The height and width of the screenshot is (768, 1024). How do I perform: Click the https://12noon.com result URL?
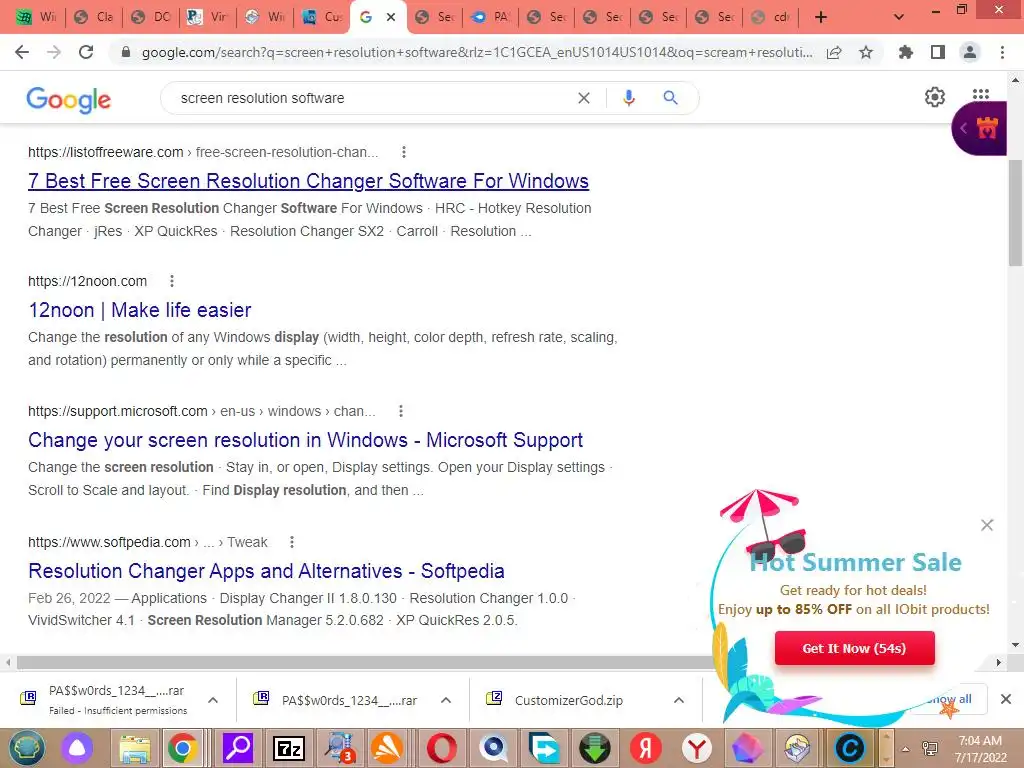88,281
